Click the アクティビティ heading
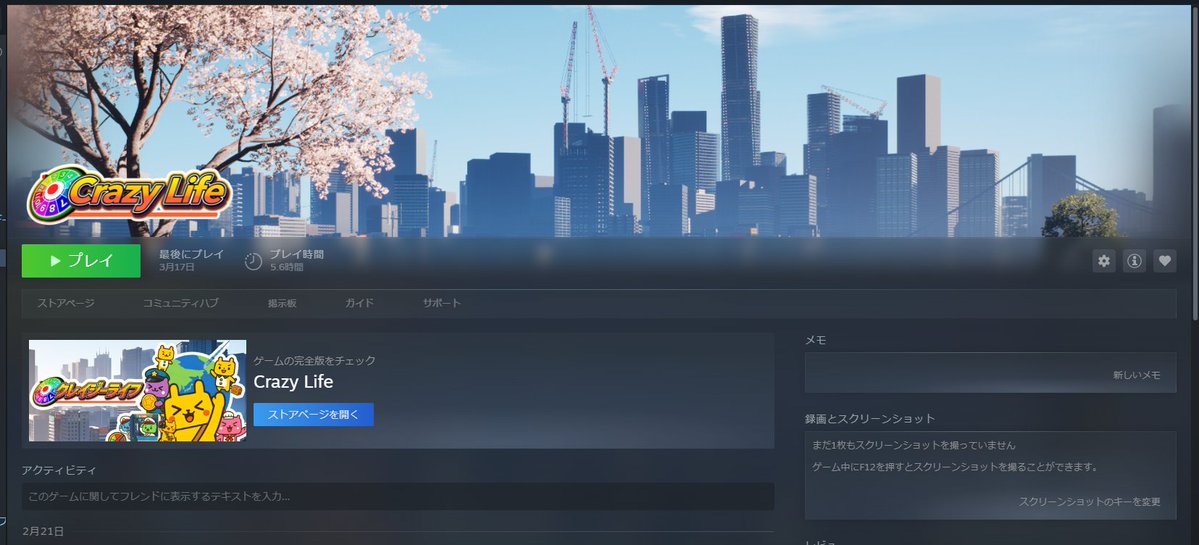Screen dimensions: 1199x545 (59, 470)
